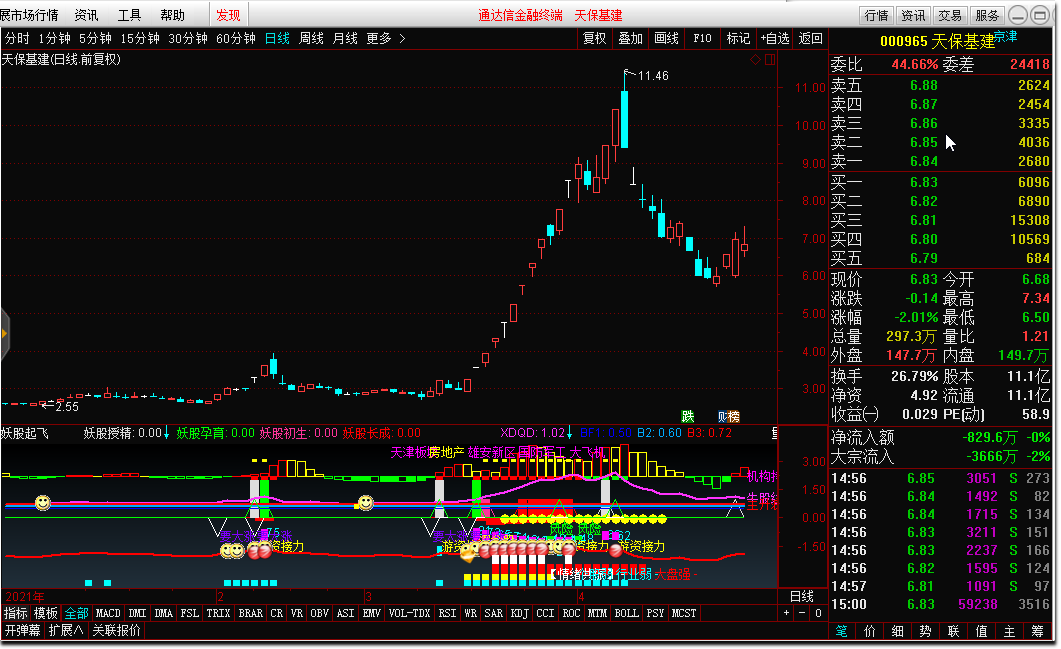This screenshot has width=1061, height=649.
Task: Select the 细 tab in quote panel
Action: (x=897, y=631)
